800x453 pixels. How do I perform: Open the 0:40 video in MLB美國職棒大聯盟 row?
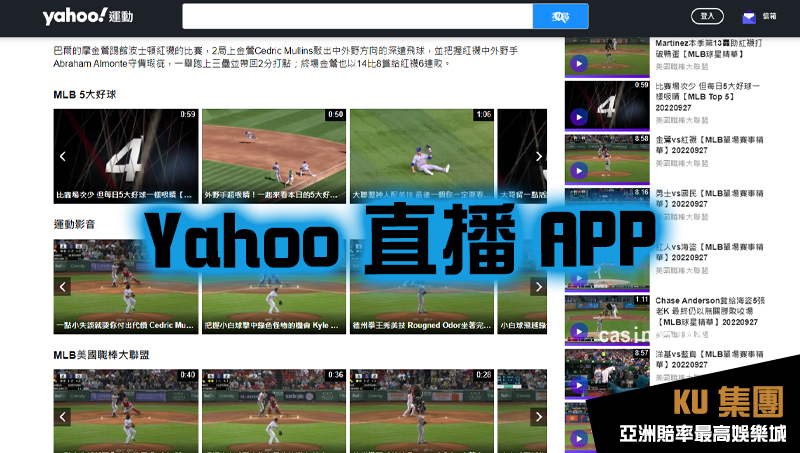[126, 411]
